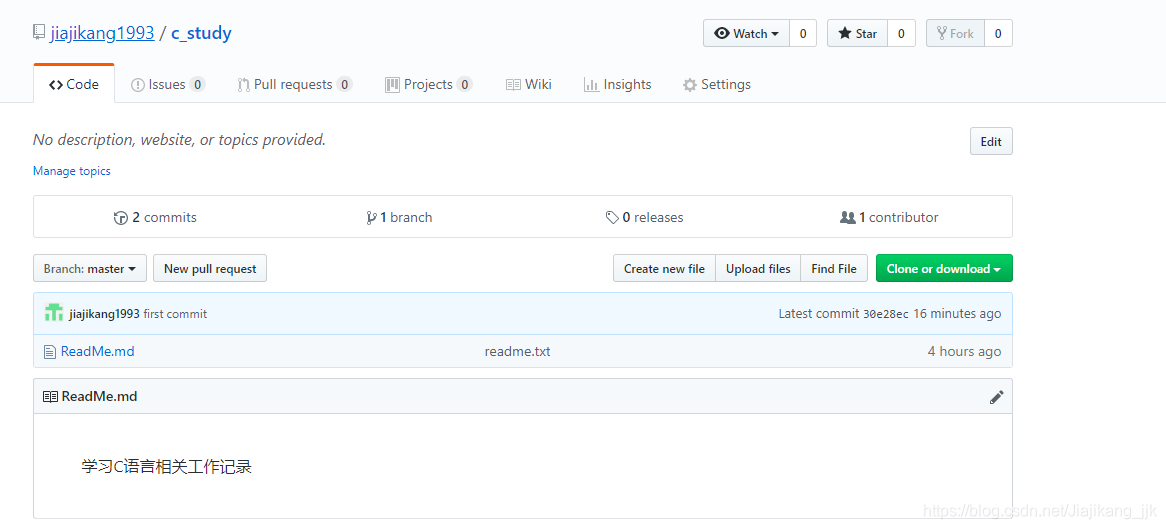1166x529 pixels.
Task: Open the 'first commit' message link
Action: click(175, 314)
